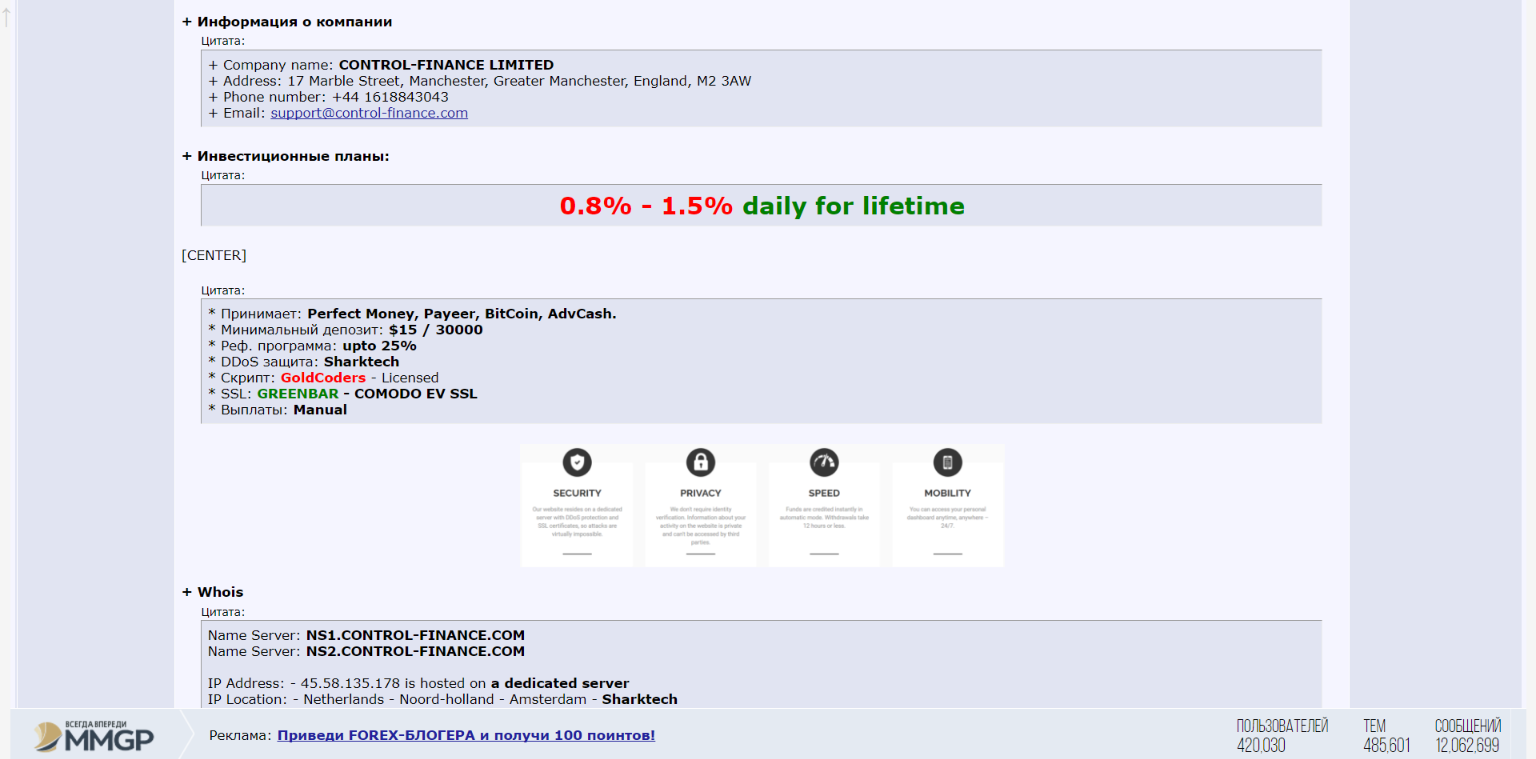Click the SECURITY card title

(x=577, y=493)
